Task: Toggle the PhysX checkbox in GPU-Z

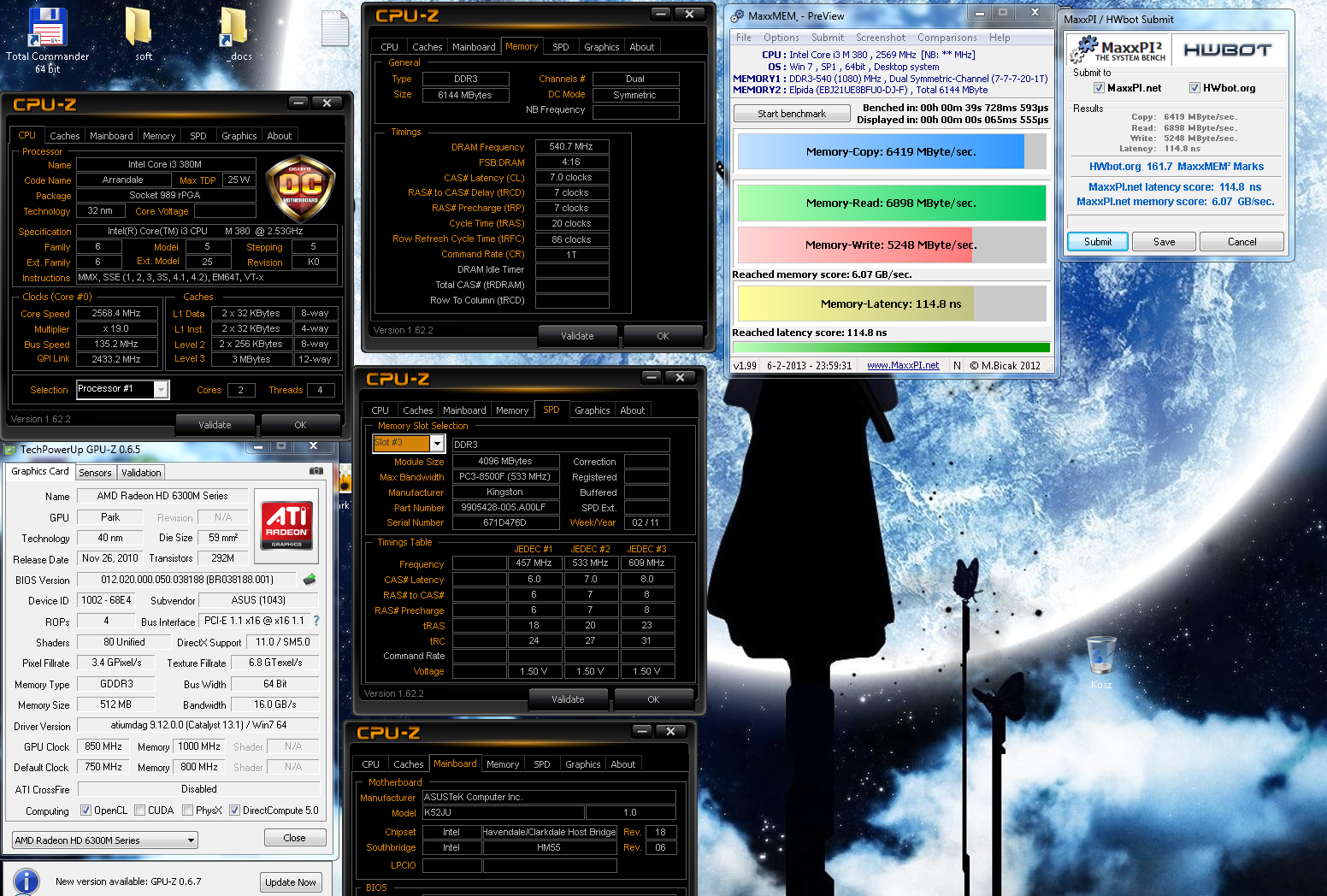Action: (x=187, y=811)
